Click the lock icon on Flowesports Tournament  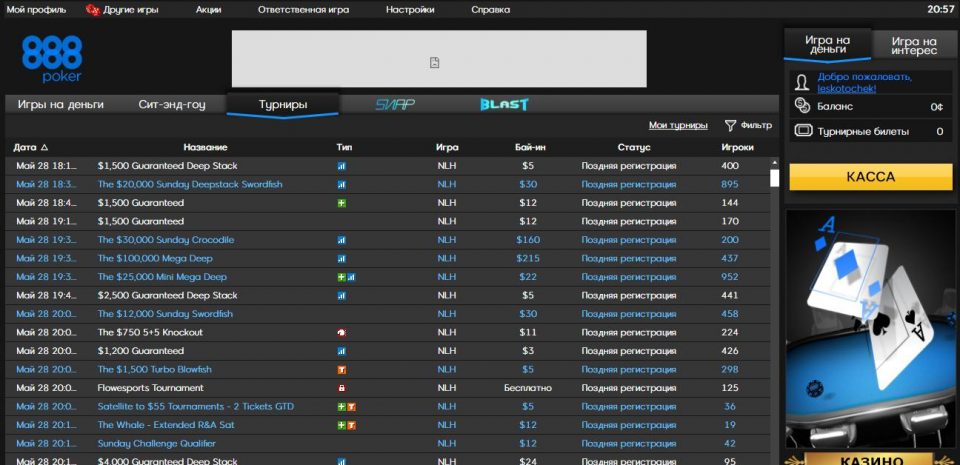click(341, 388)
